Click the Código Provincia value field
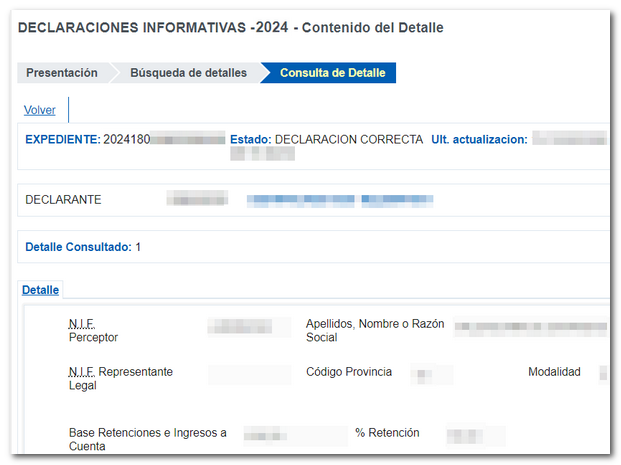Image resolution: width=621 pixels, height=465 pixels. 431,374
